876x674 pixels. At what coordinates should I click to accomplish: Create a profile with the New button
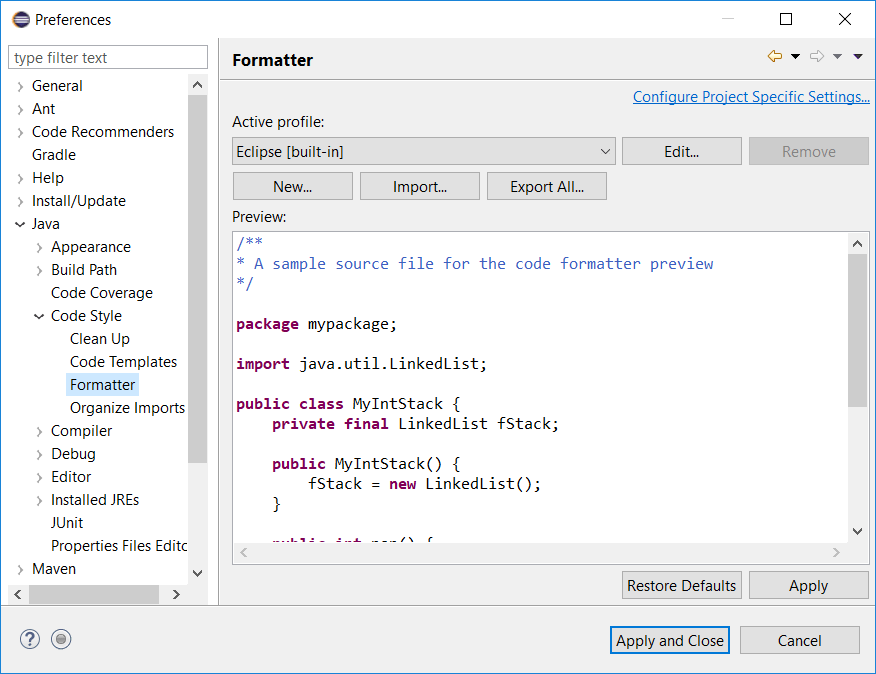point(292,185)
